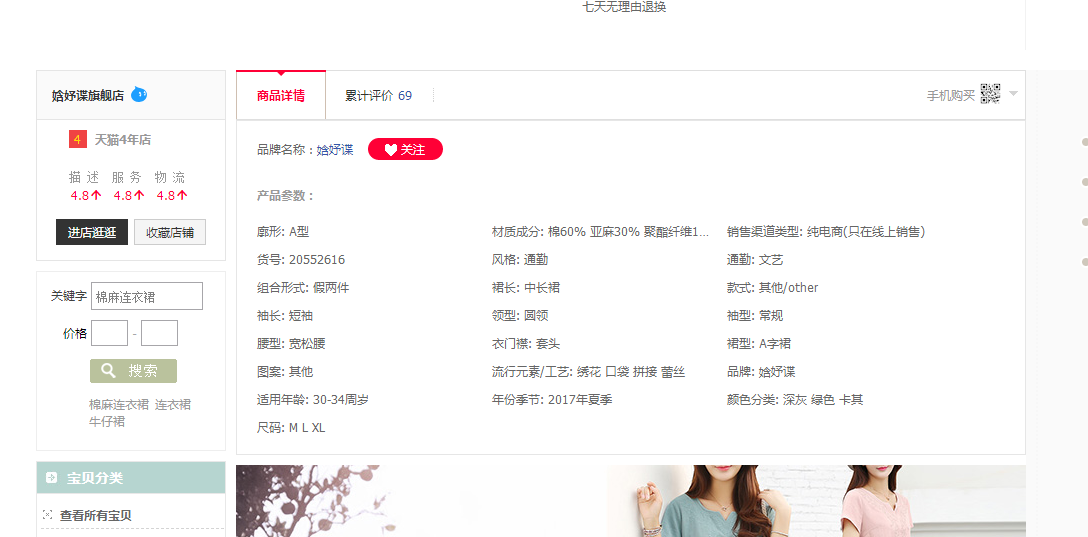
Task: Open the 查看所有宝贝 category link
Action: click(96, 515)
